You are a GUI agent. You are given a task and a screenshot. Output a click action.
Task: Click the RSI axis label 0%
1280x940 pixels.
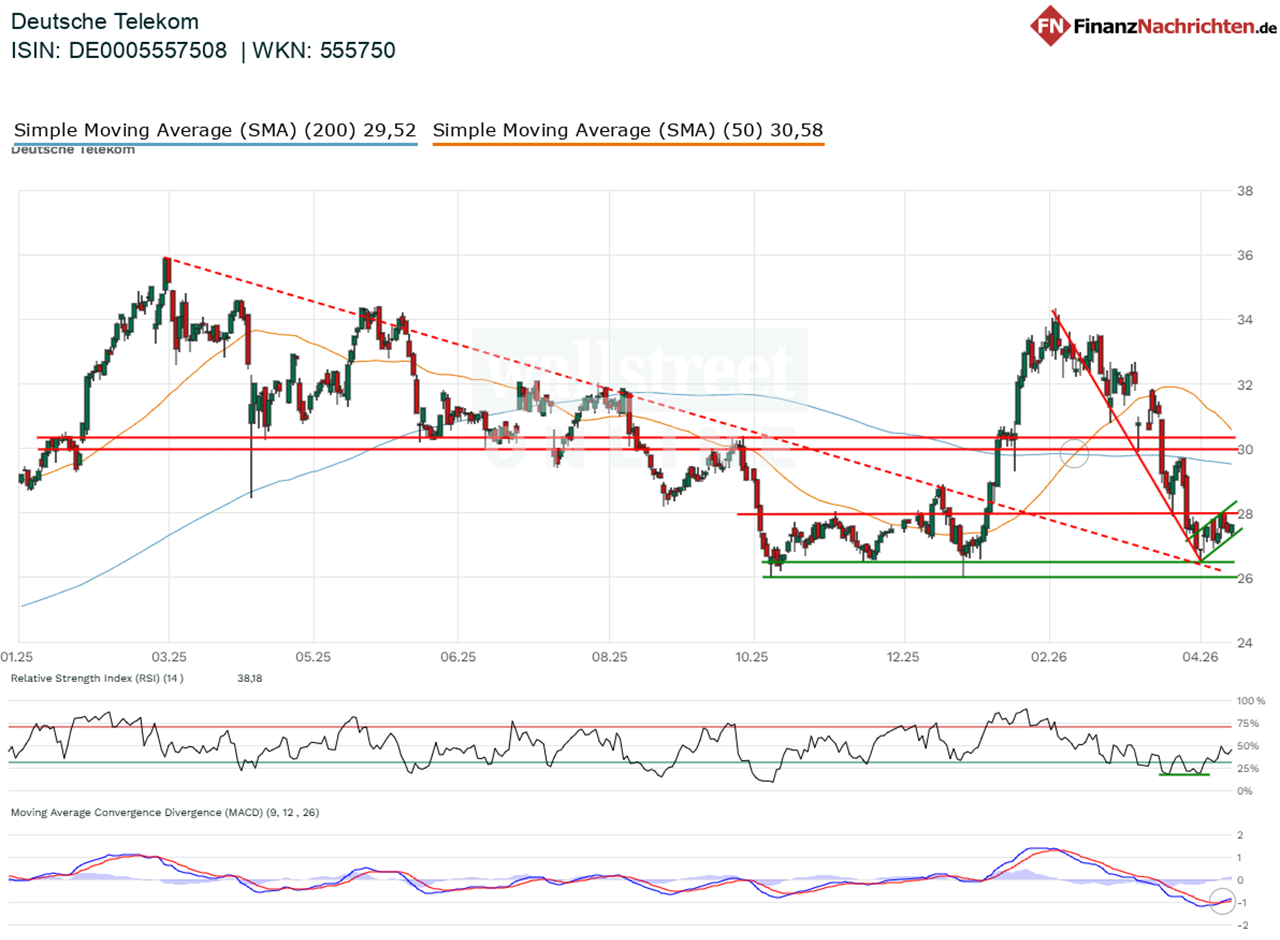click(x=1245, y=791)
